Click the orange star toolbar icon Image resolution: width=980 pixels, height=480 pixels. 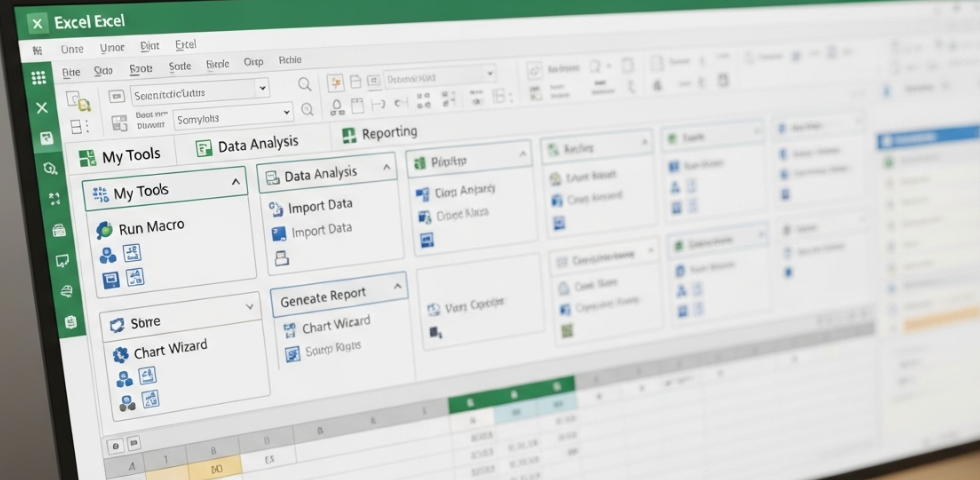point(336,83)
